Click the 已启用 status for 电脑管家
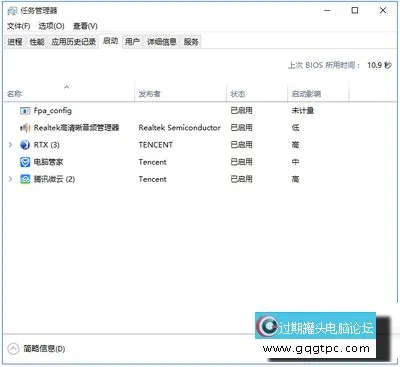 (x=241, y=162)
